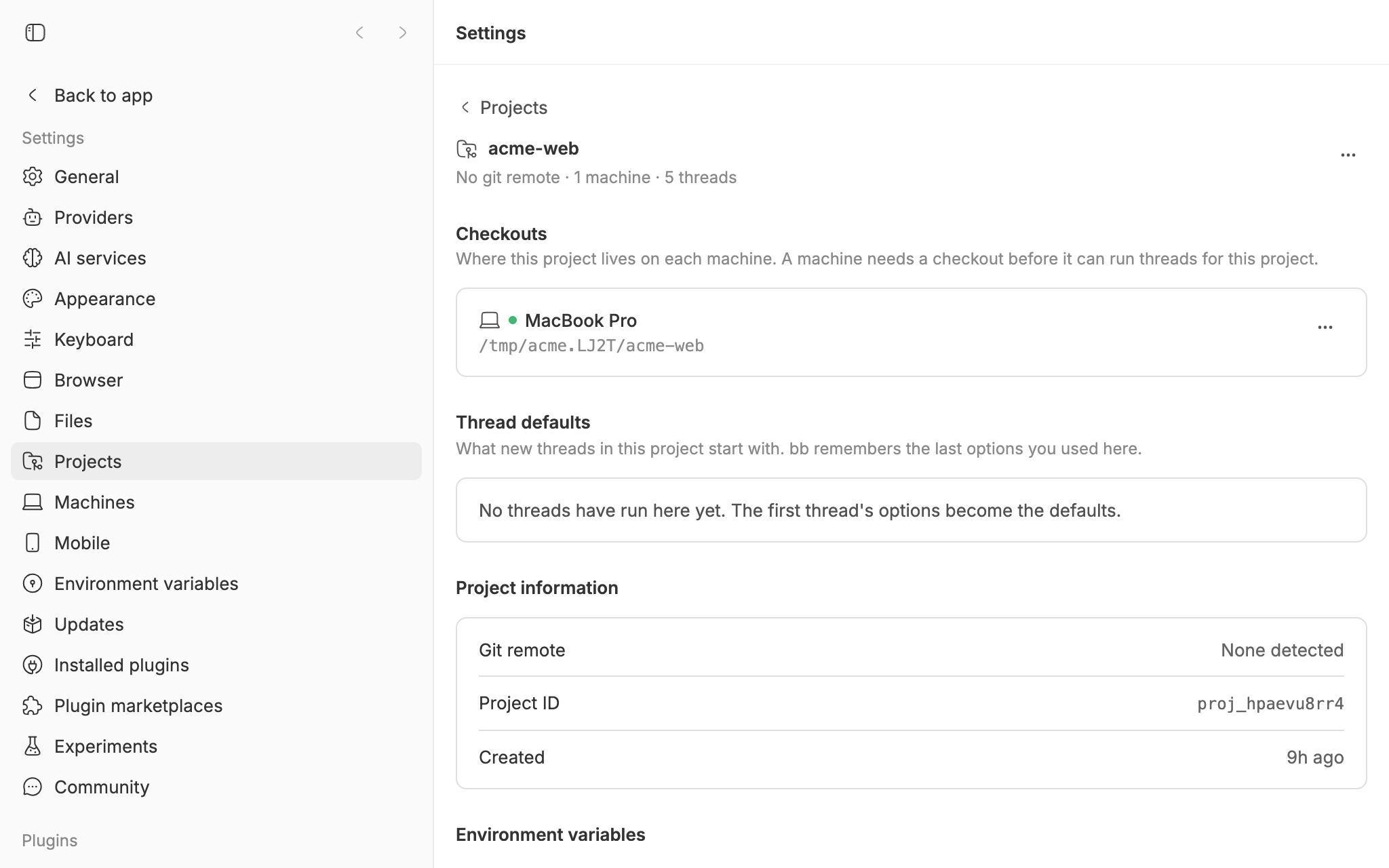The width and height of the screenshot is (1389, 868).
Task: Click the Experiments flask icon
Action: coord(33,746)
